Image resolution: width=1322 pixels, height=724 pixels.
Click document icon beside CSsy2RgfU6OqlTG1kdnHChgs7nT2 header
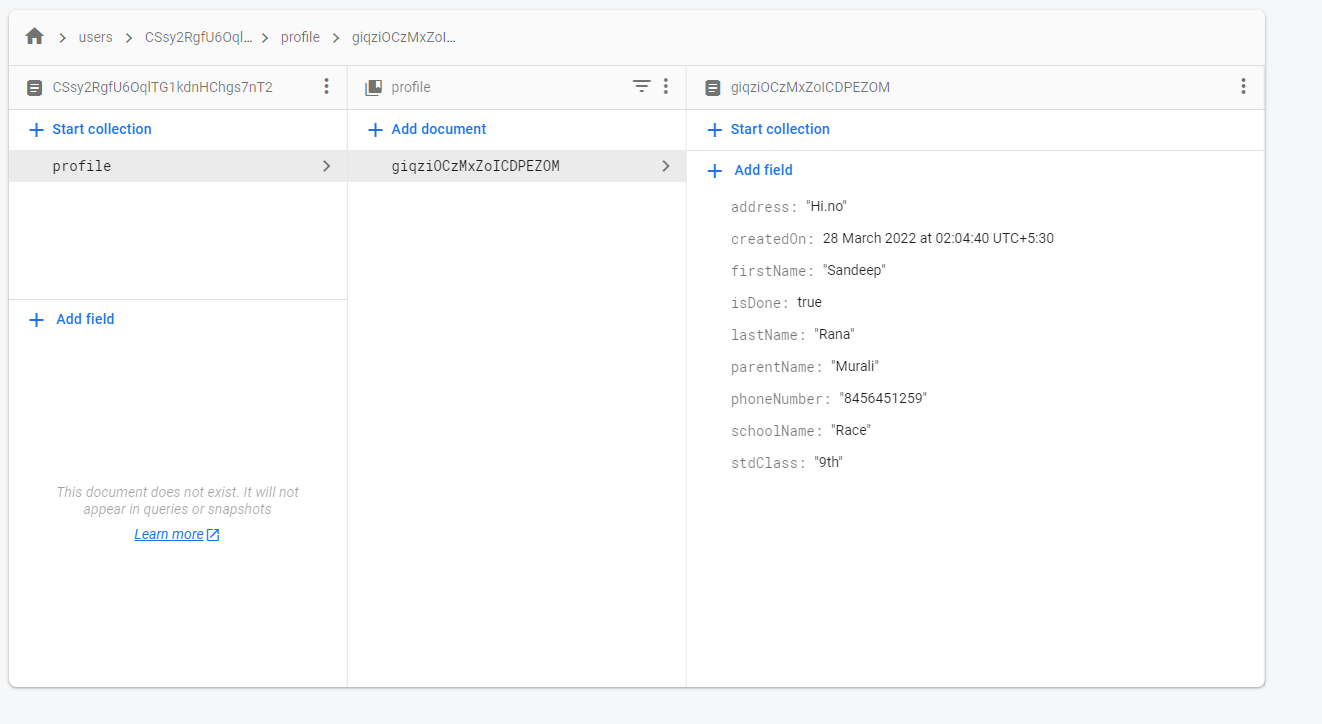click(35, 88)
